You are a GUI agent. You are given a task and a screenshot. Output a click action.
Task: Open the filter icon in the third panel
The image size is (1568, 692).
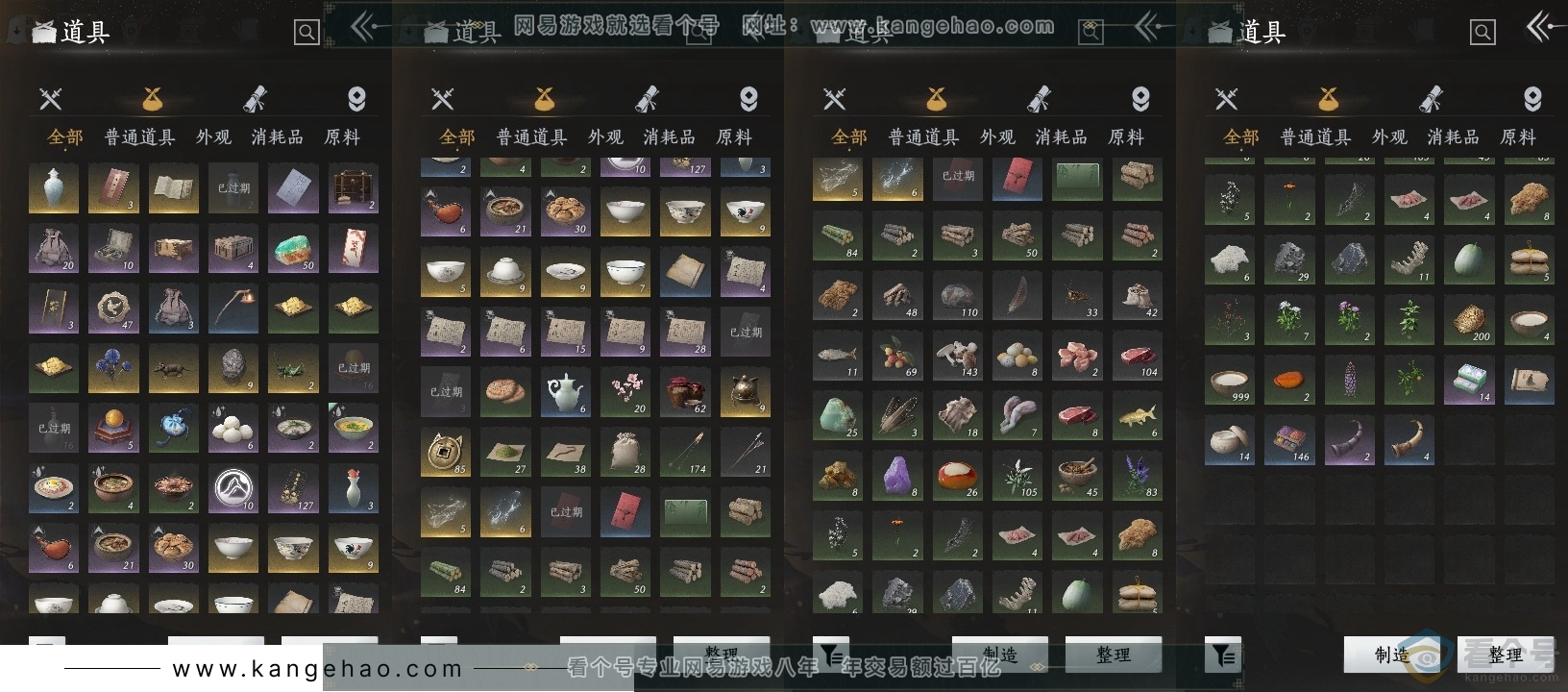(x=831, y=655)
